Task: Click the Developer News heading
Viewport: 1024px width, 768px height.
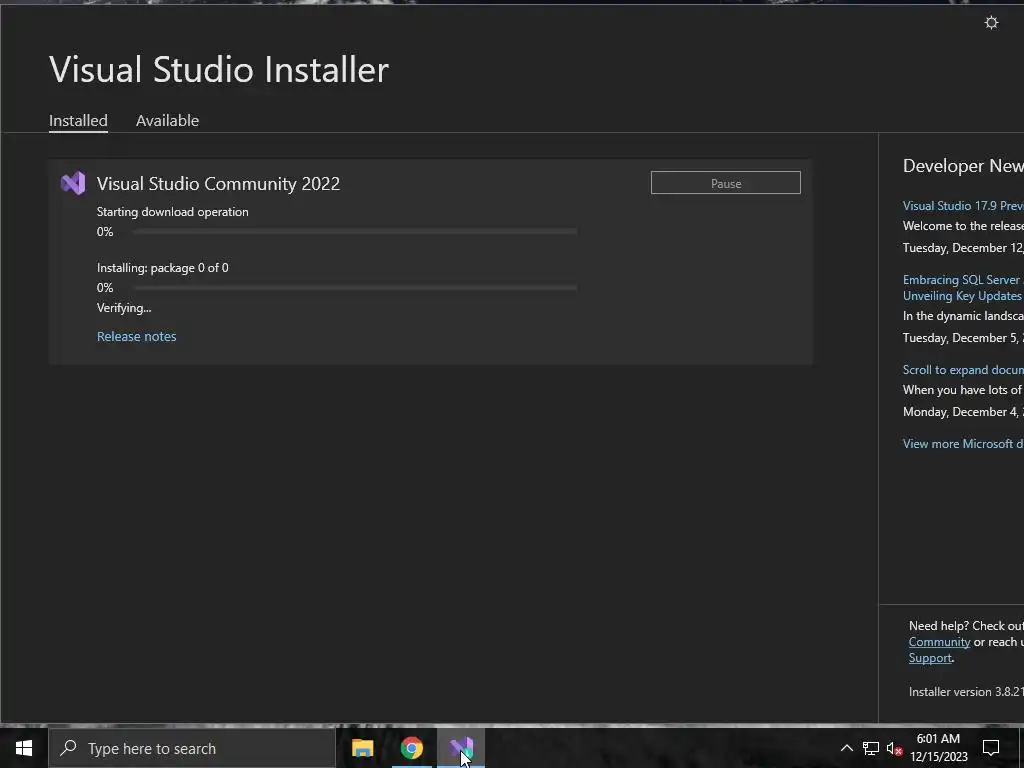Action: click(963, 166)
